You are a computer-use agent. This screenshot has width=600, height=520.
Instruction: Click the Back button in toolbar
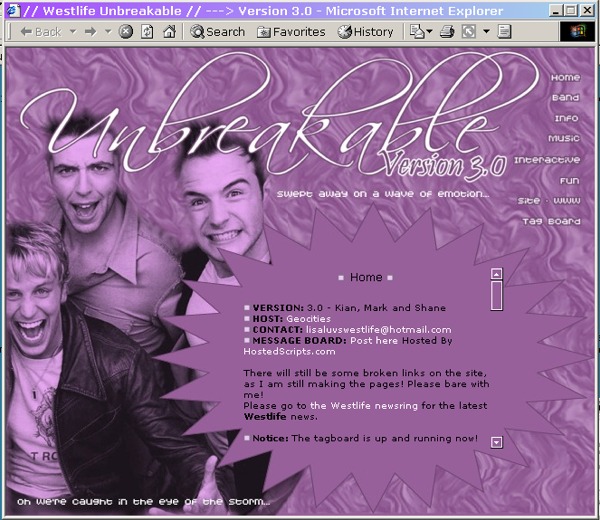(38, 32)
